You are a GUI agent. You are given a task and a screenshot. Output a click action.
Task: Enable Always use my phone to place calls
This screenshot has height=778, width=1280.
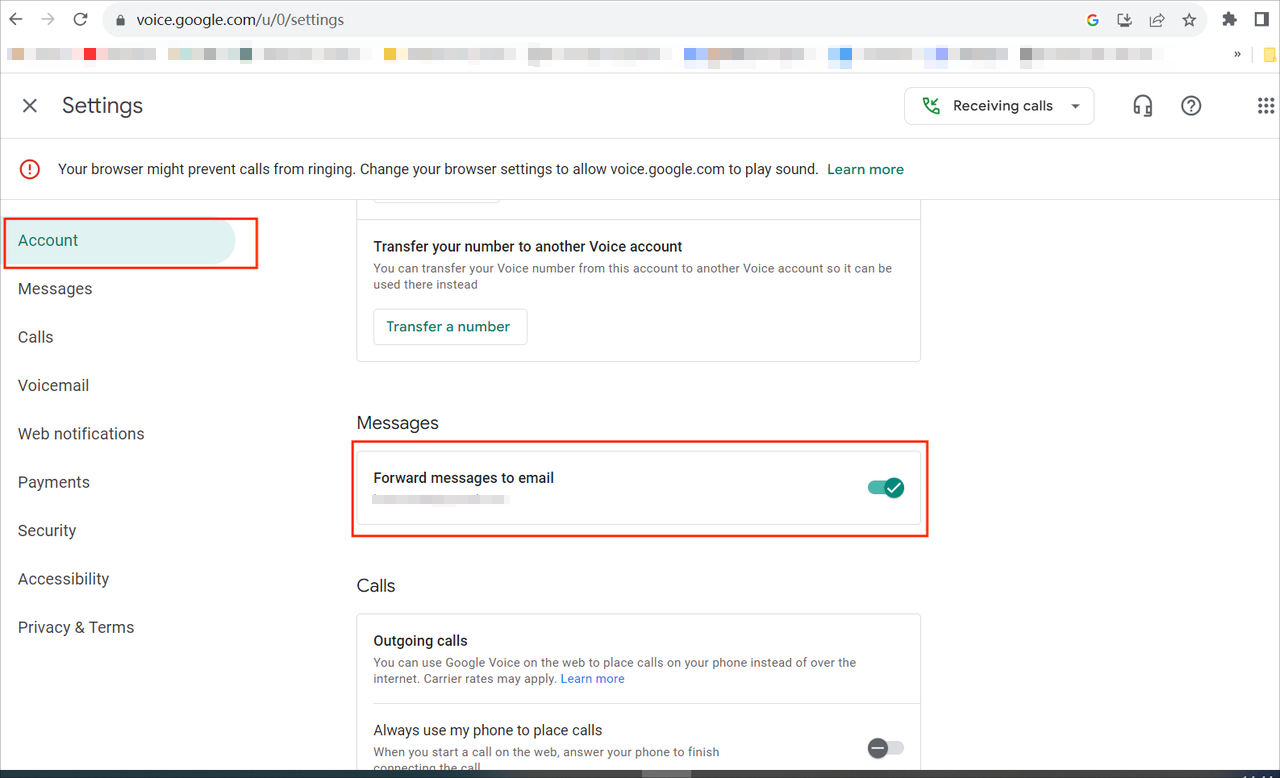(x=885, y=748)
